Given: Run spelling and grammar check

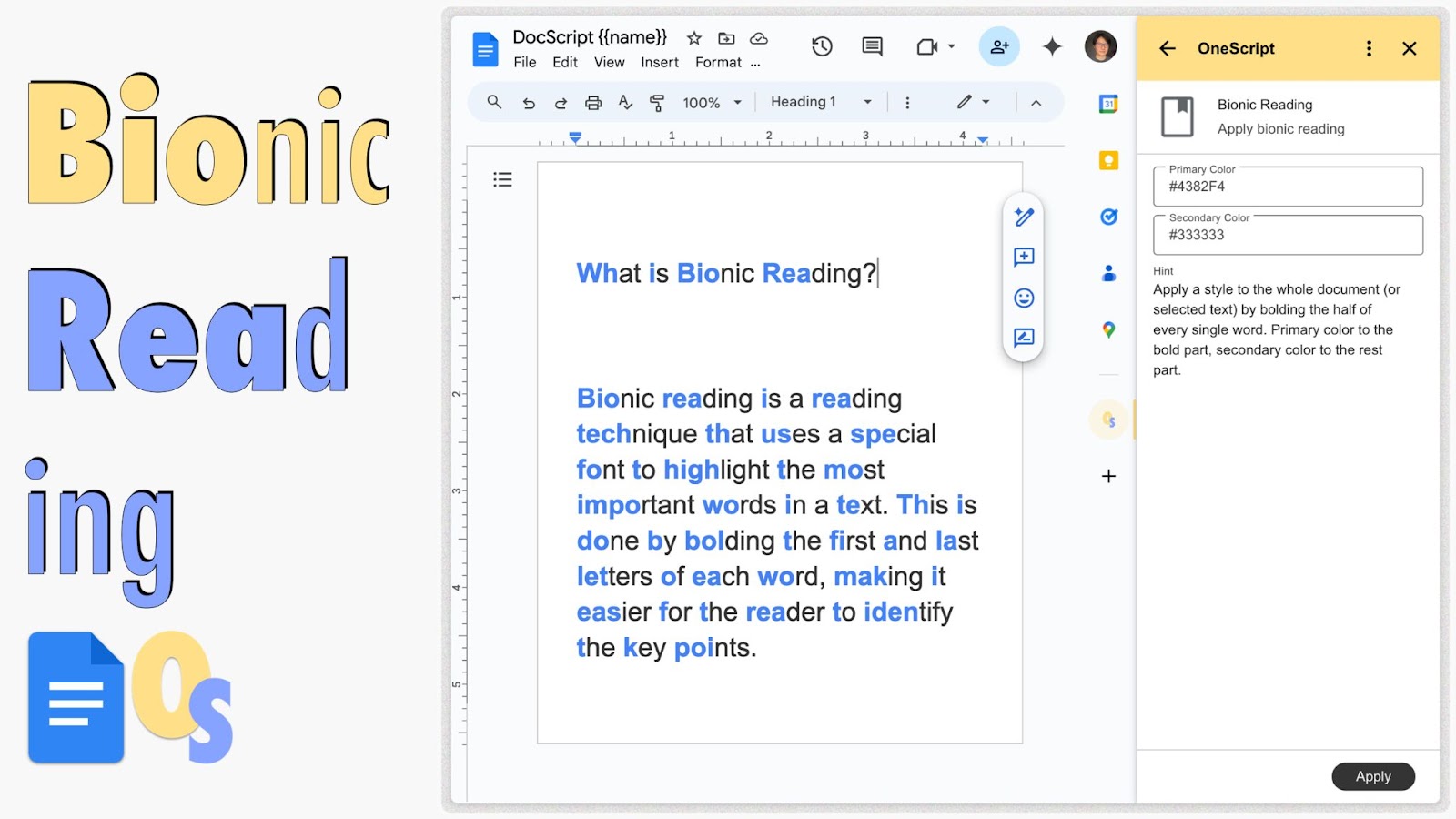Looking at the screenshot, I should tap(625, 102).
